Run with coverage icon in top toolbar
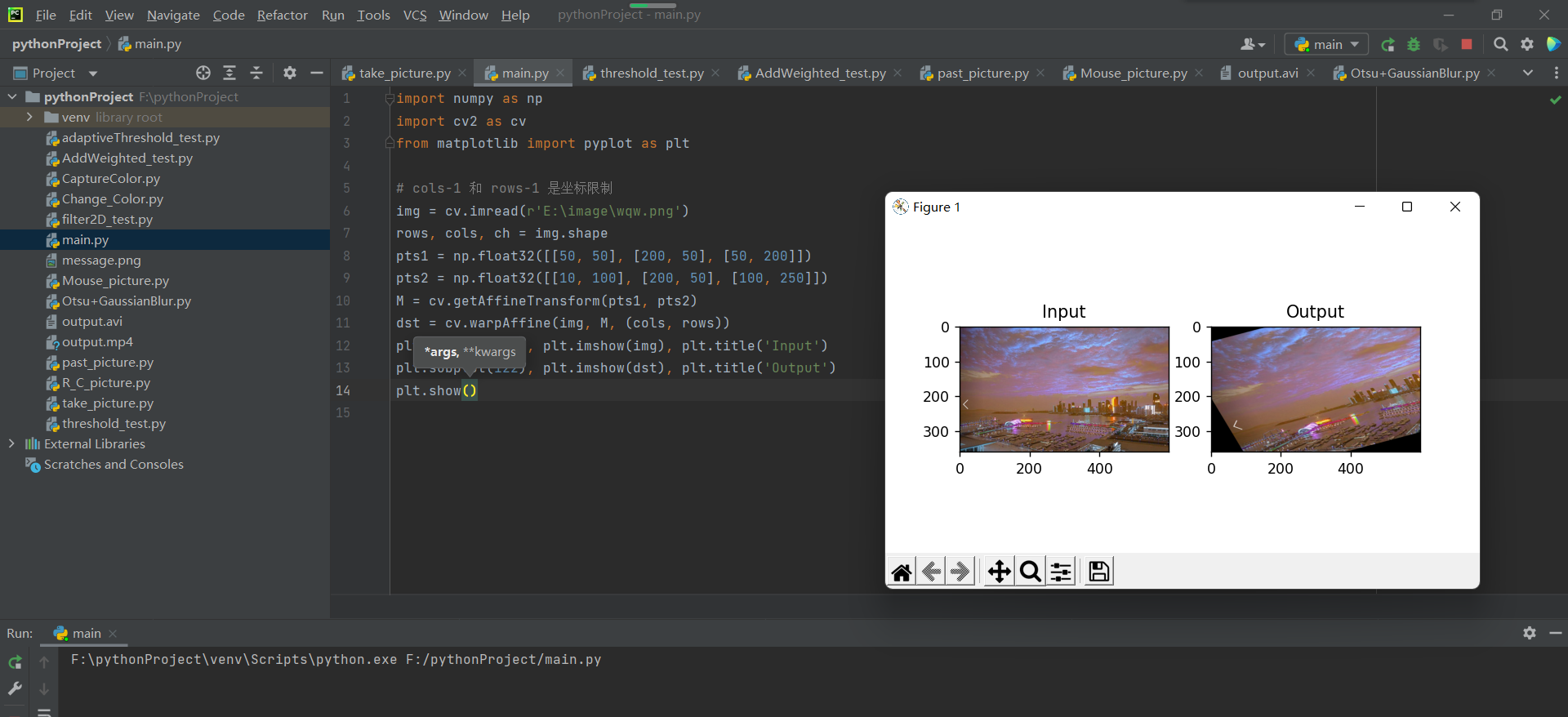 [1441, 44]
